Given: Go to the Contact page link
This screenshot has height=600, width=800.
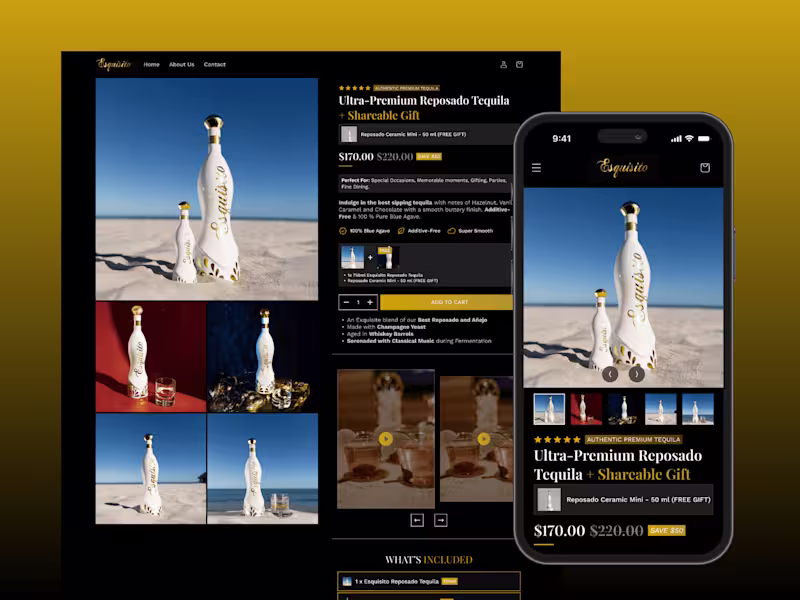Looking at the screenshot, I should [214, 65].
